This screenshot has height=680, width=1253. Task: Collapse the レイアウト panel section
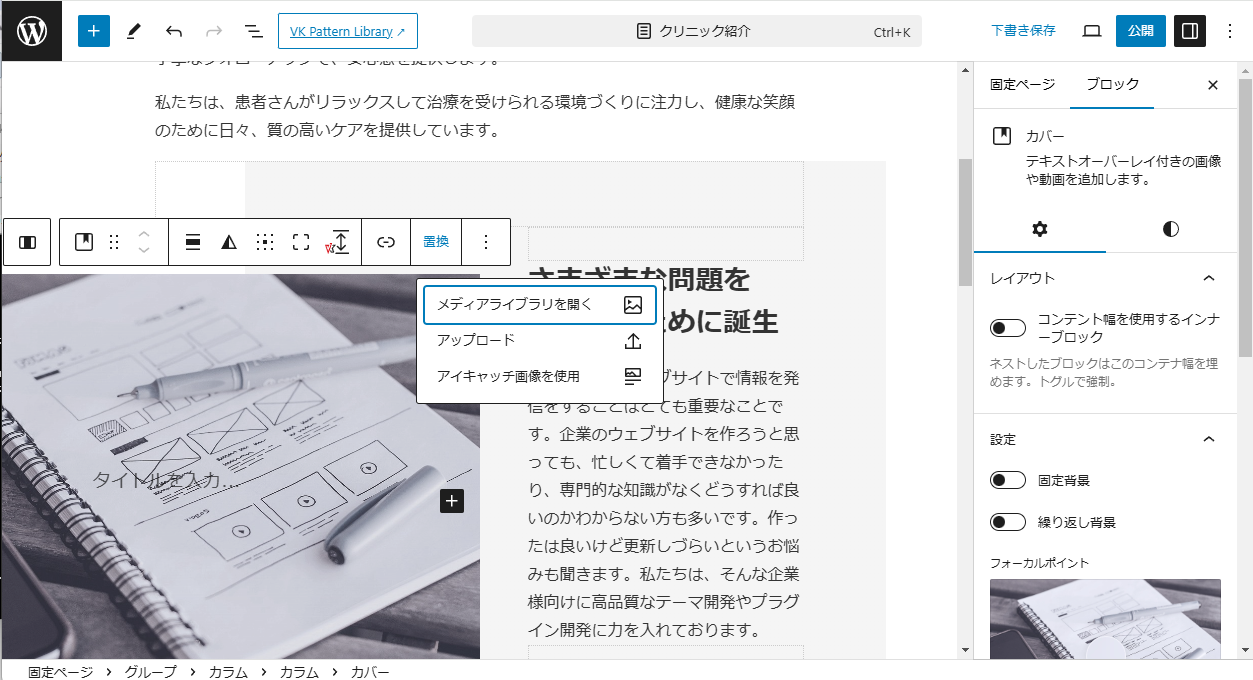pos(1208,278)
